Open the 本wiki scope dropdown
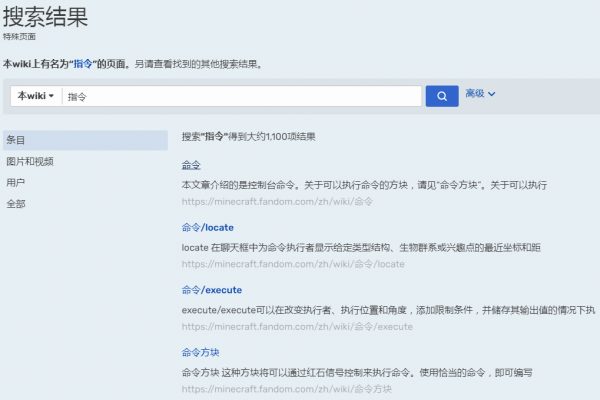600x400 pixels. click(x=36, y=96)
